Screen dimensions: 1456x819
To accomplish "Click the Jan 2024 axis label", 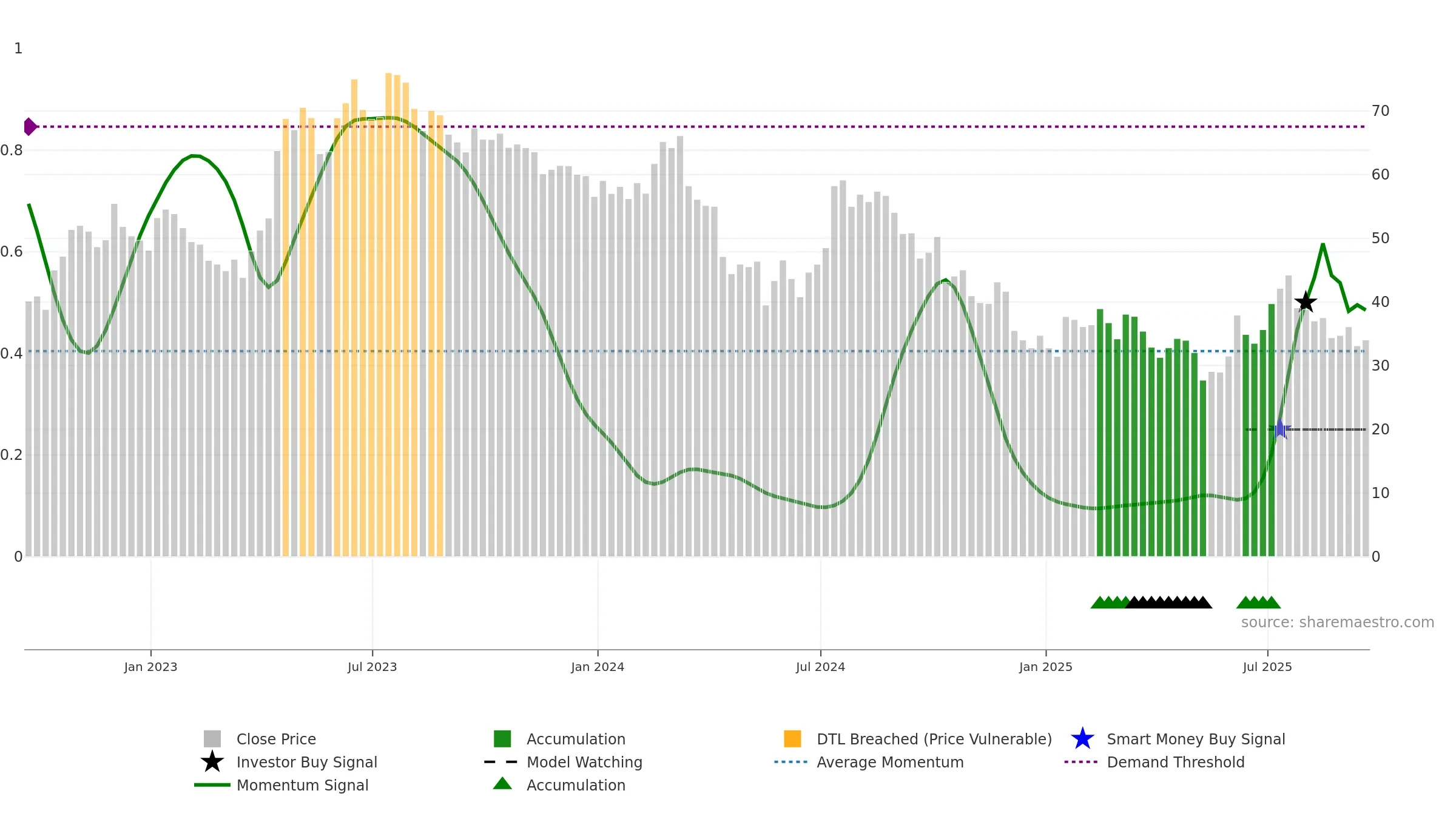I will 598,667.
